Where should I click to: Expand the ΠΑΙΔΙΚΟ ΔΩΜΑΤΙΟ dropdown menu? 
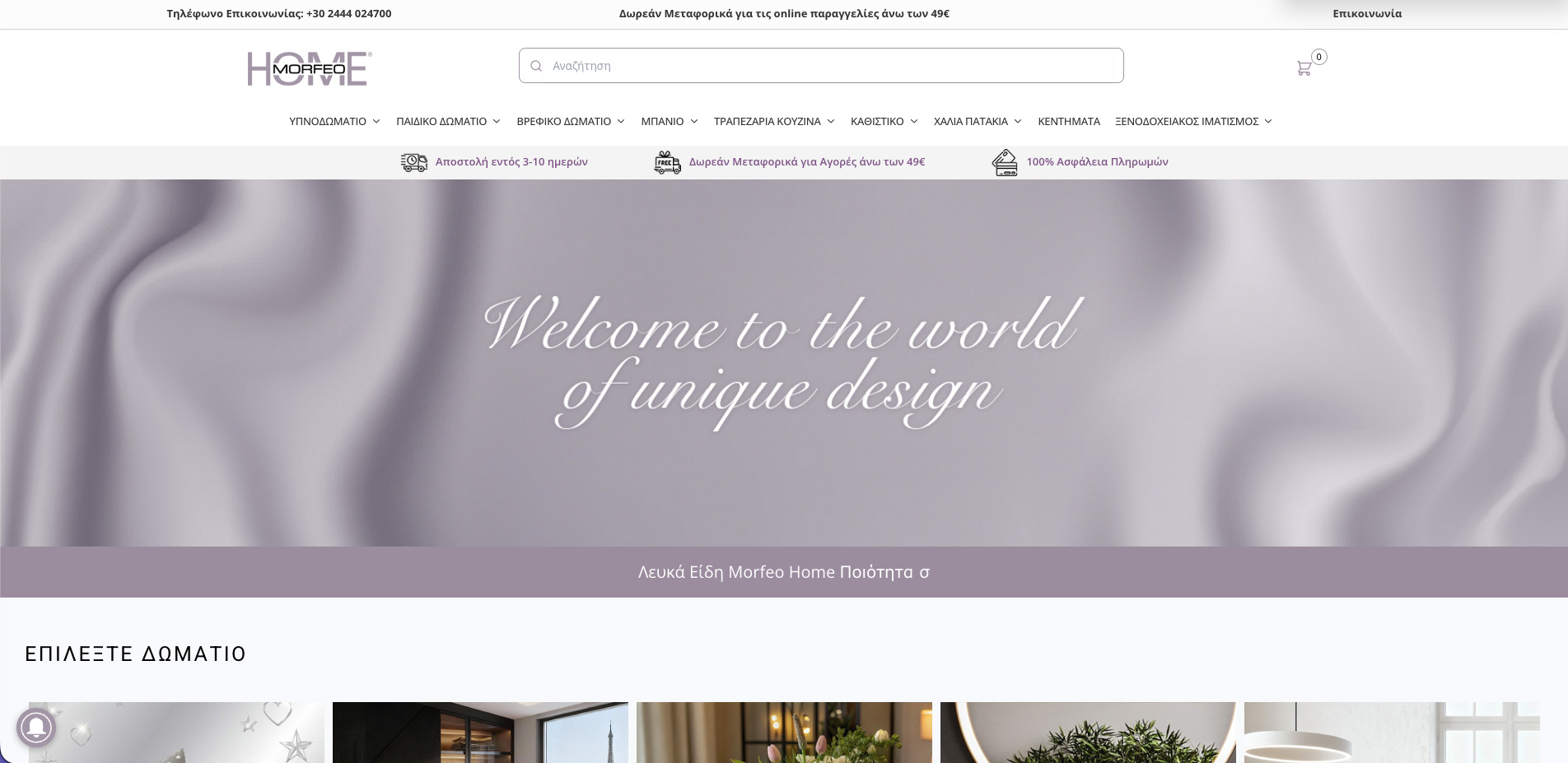click(x=448, y=121)
